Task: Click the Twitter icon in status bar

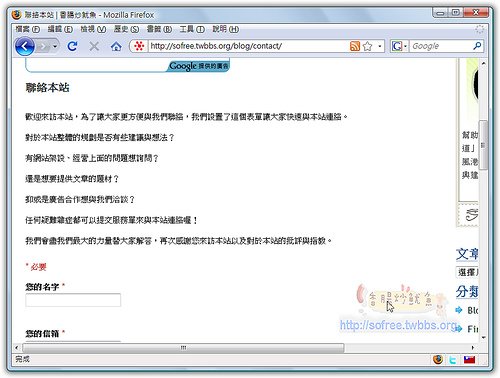Action: pyautogui.click(x=452, y=360)
